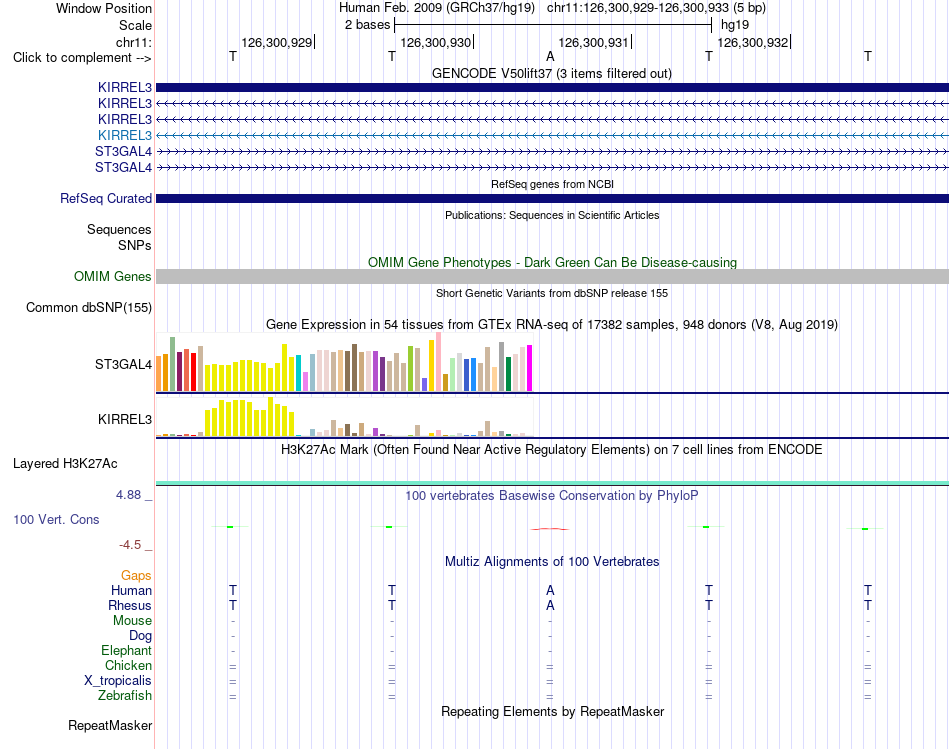Image resolution: width=950 pixels, height=749 pixels.
Task: Click the A base in the complement row
Action: pyautogui.click(x=550, y=56)
